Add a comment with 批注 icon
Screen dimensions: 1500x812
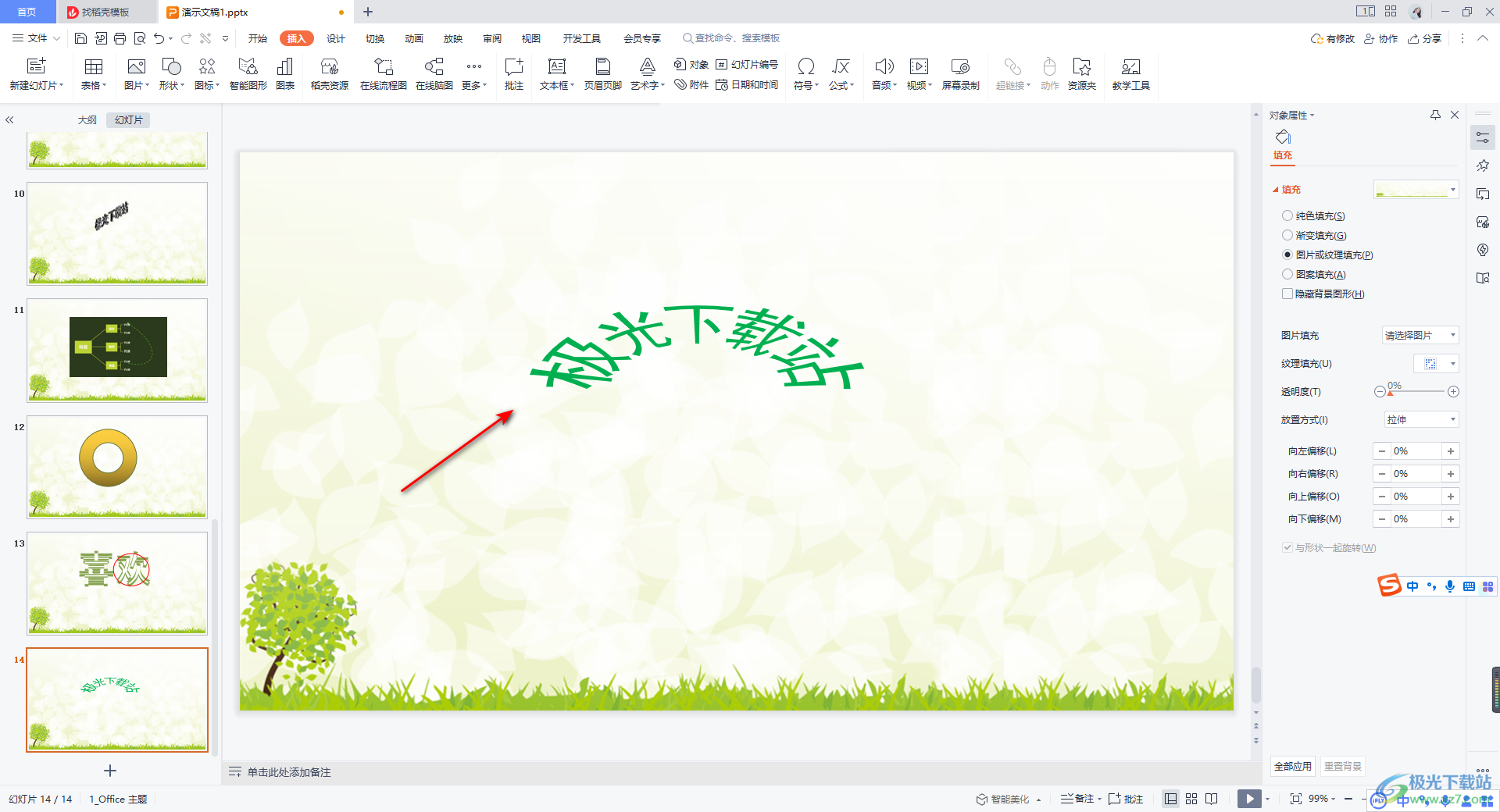[x=513, y=67]
